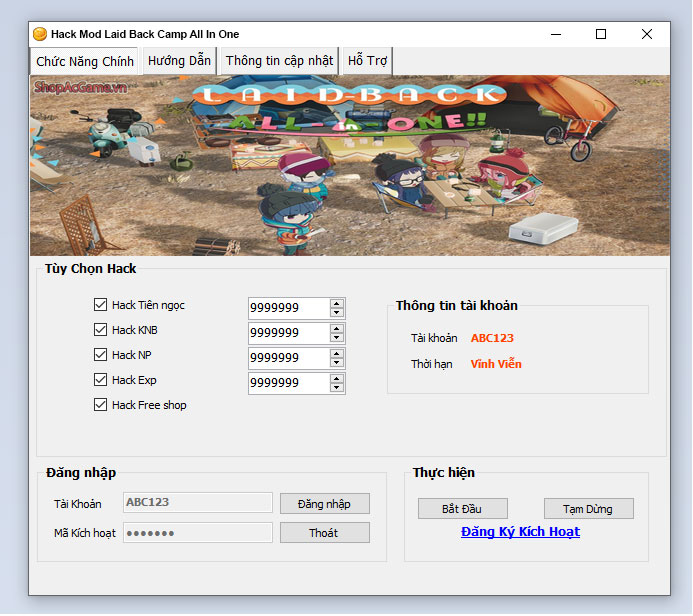Select the Hỗ Trợ tab
This screenshot has width=693, height=616.
[367, 61]
